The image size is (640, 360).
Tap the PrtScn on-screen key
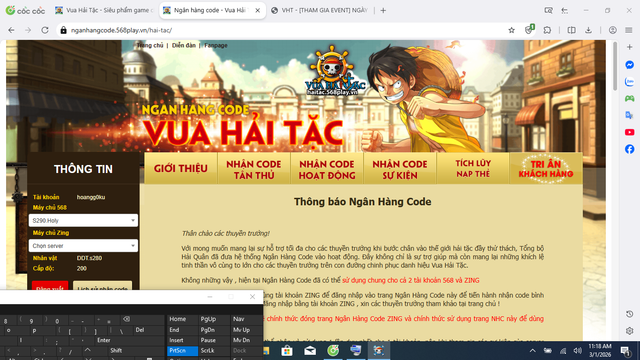[x=182, y=351]
